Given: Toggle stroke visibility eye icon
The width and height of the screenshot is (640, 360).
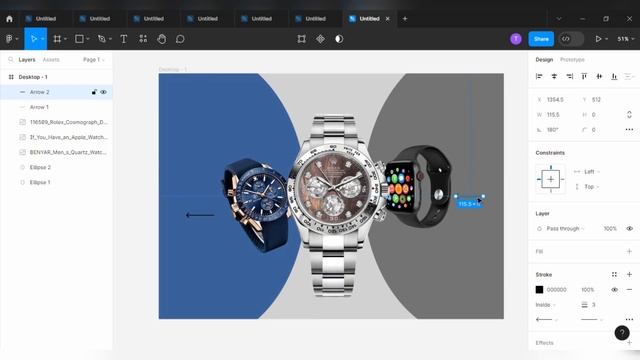Looking at the screenshot, I should click(x=614, y=289).
